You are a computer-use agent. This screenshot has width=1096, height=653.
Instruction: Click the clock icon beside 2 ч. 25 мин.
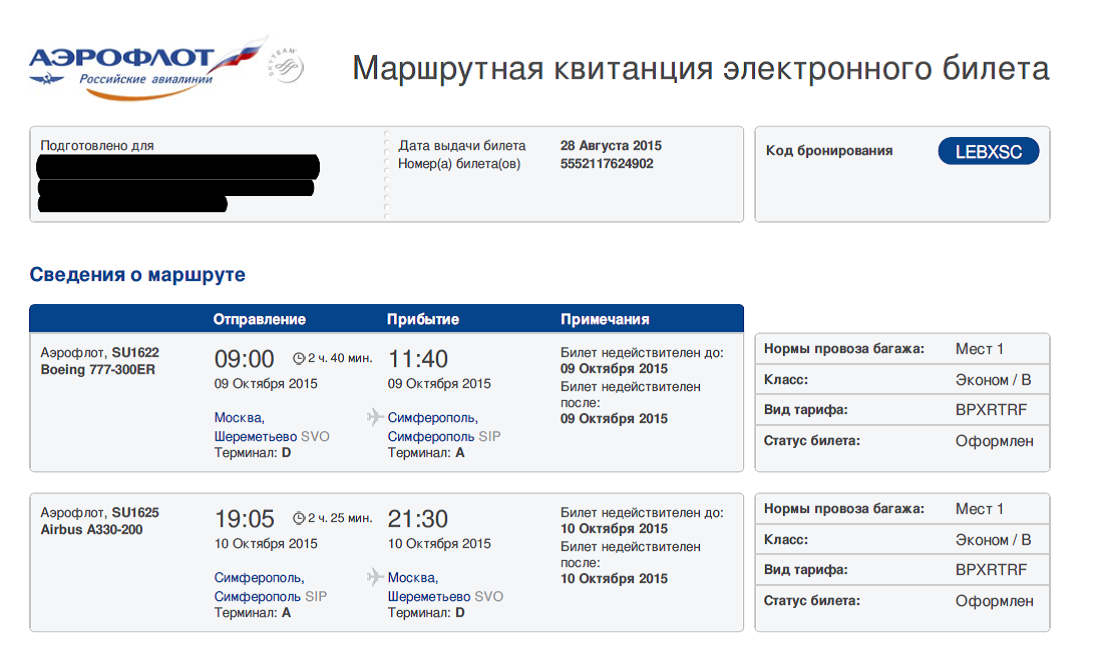coord(298,519)
